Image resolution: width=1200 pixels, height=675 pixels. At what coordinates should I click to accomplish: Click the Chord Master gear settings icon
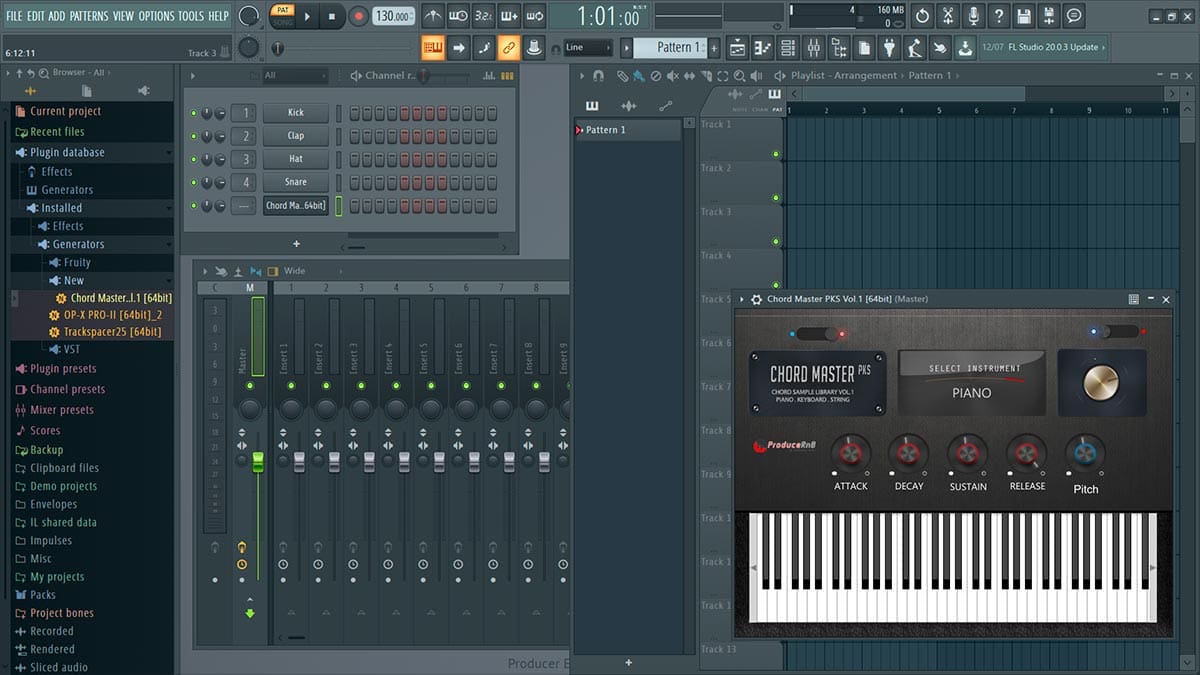[x=756, y=299]
